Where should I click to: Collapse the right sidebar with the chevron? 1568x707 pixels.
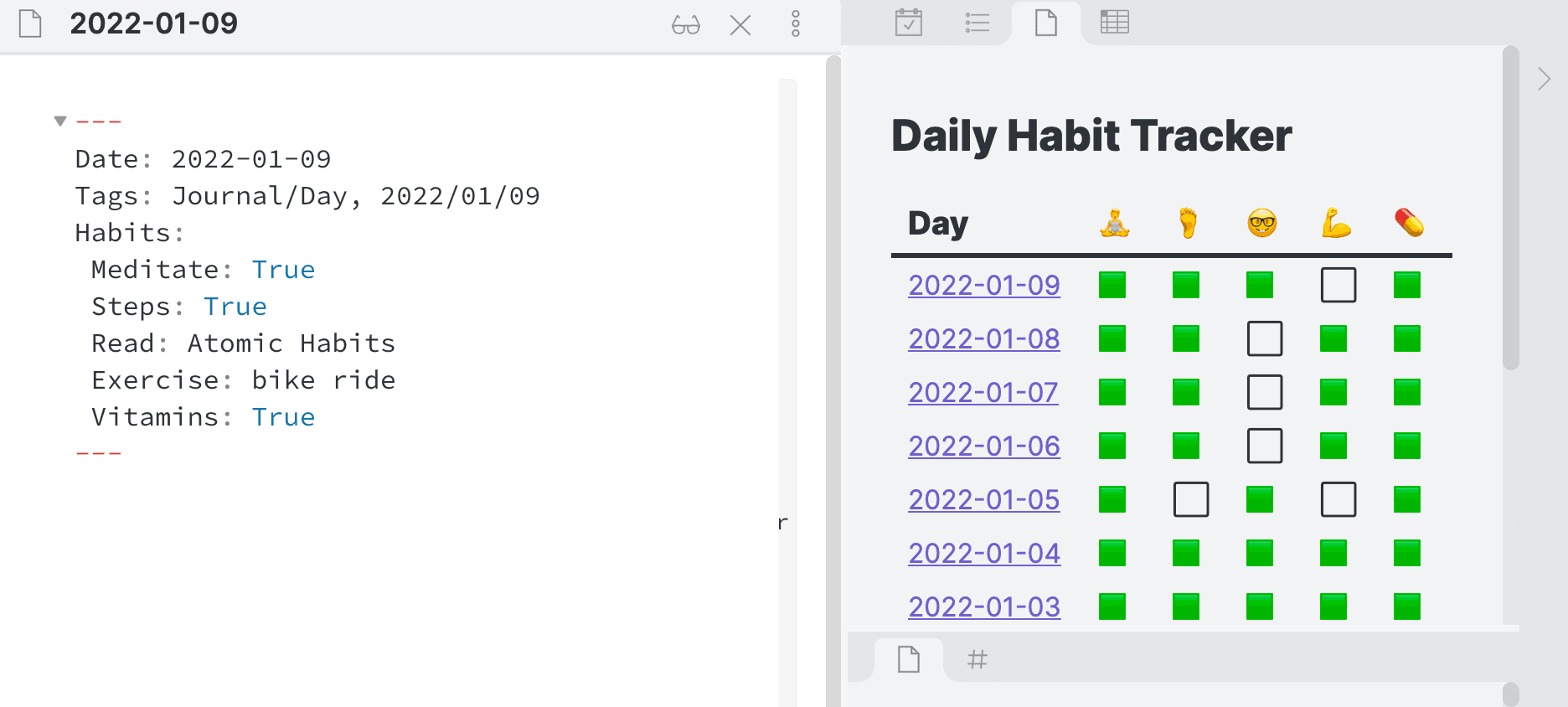click(1545, 79)
